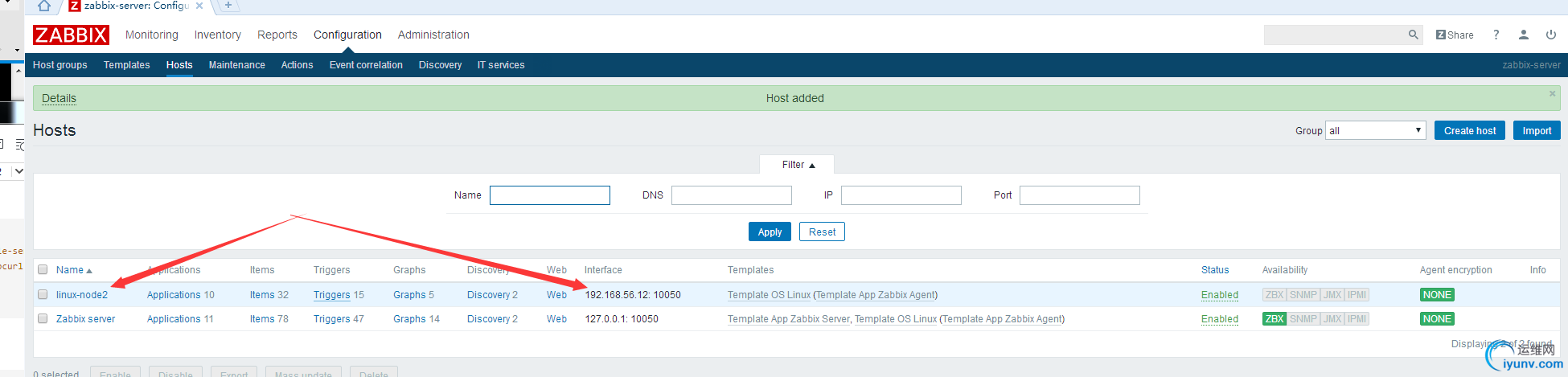This screenshot has height=377, width=1568.
Task: Click the ZABBIX logo
Action: click(71, 35)
